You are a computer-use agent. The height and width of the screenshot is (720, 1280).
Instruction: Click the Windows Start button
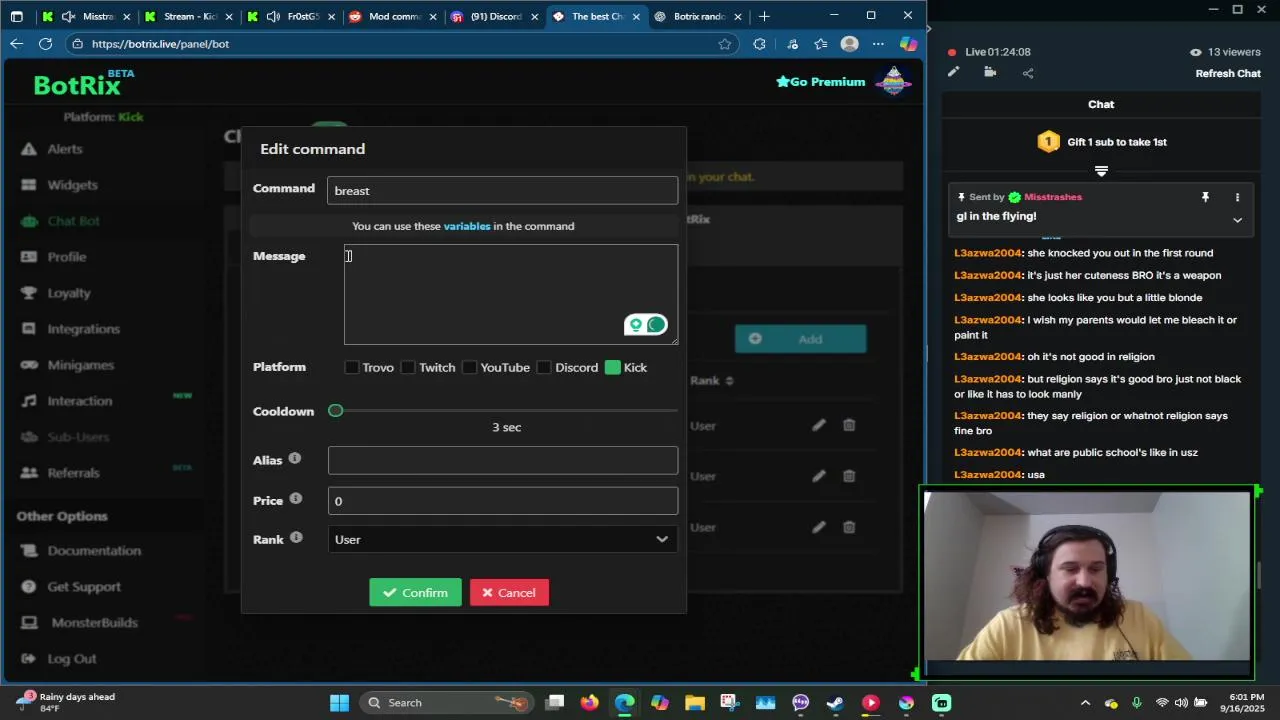pos(339,702)
